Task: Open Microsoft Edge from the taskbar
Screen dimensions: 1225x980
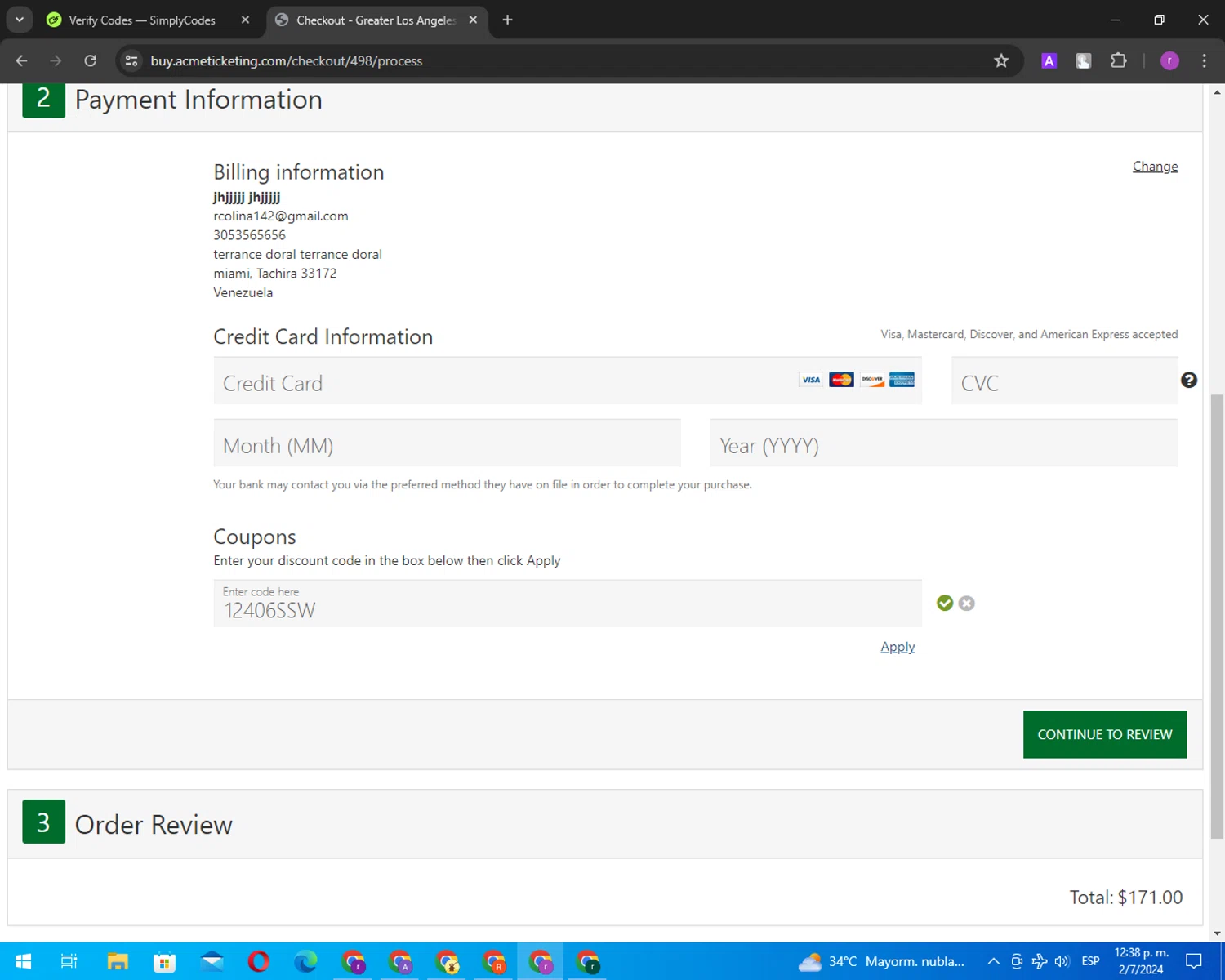Action: [305, 961]
